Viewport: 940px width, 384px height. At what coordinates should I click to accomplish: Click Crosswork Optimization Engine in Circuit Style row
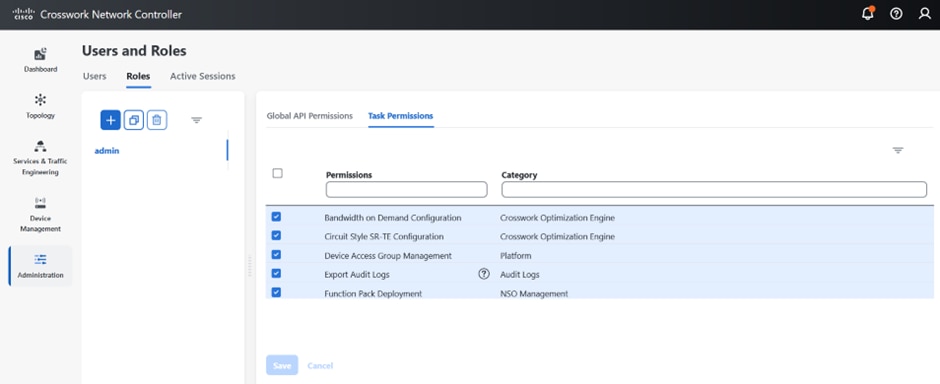[558, 237]
